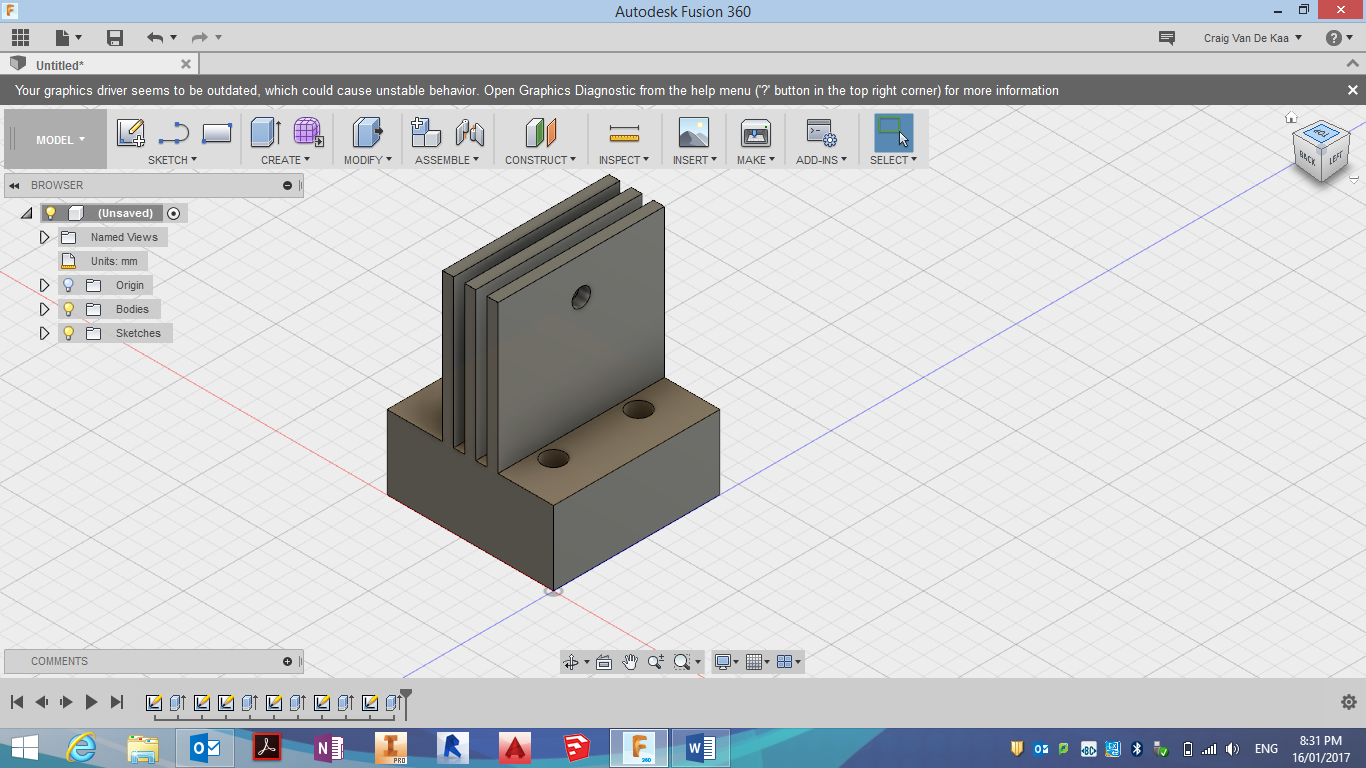1366x768 pixels.
Task: Choose the Line sketch tool icon
Action: coord(174,132)
